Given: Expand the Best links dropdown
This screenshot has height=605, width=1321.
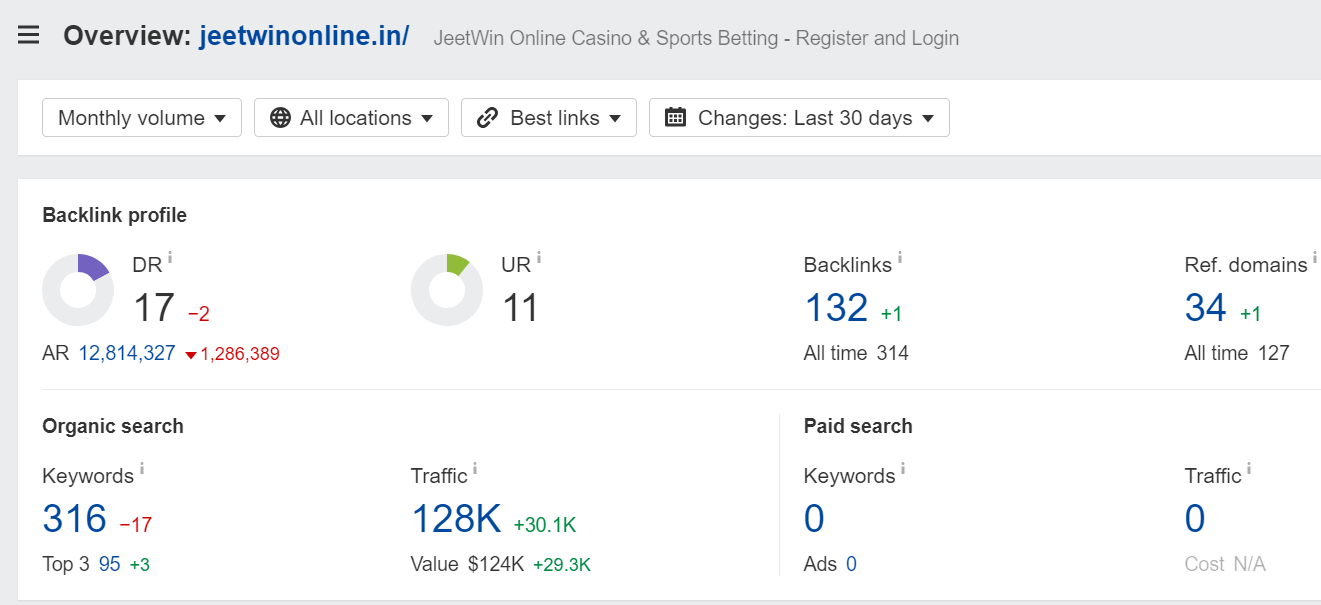Looking at the screenshot, I should [x=549, y=118].
